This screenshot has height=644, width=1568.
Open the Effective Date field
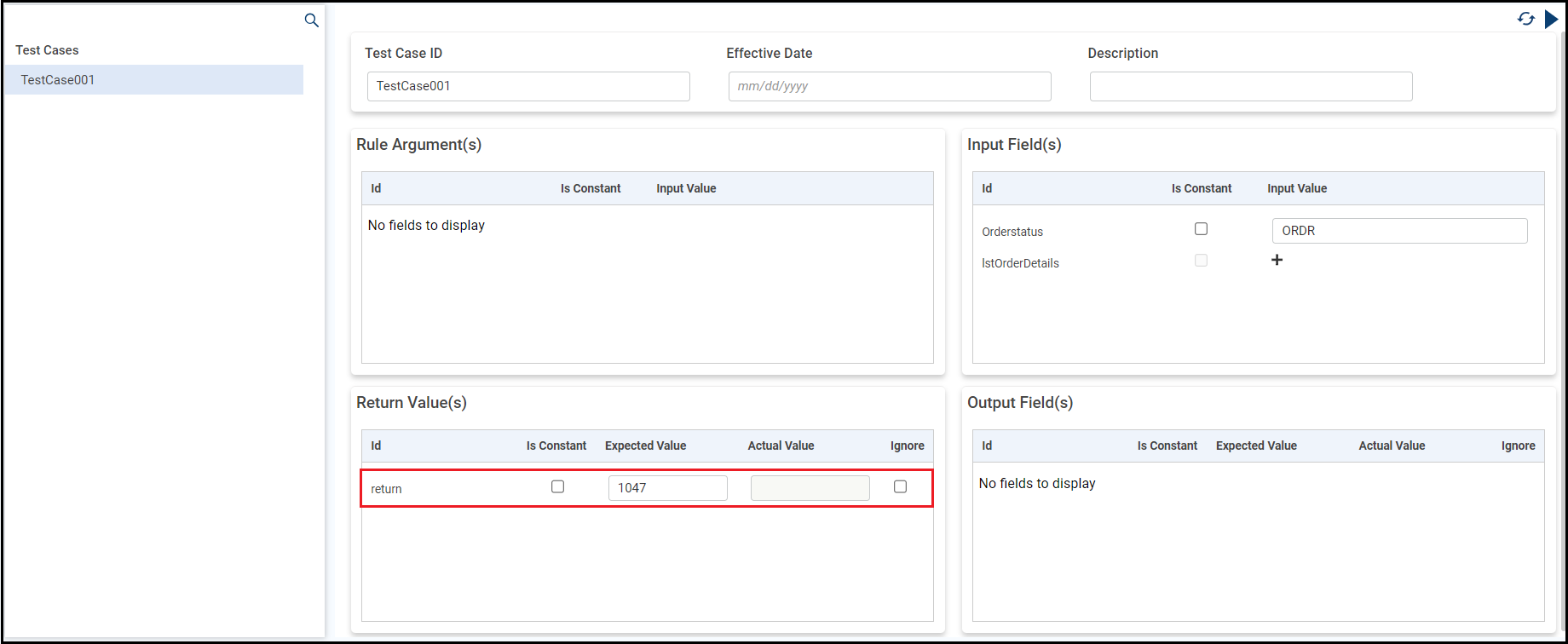pyautogui.click(x=889, y=86)
